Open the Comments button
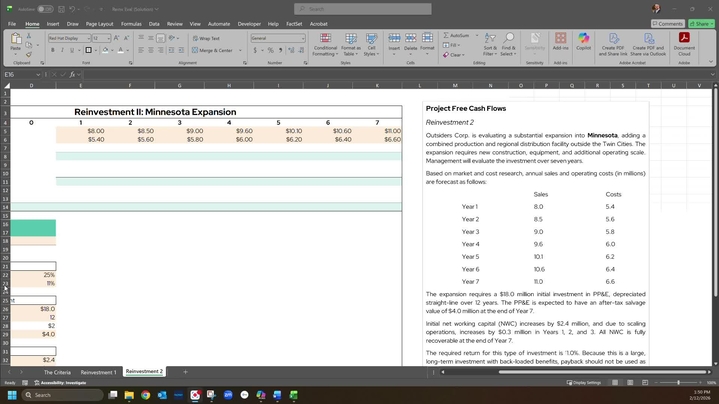 (x=668, y=23)
